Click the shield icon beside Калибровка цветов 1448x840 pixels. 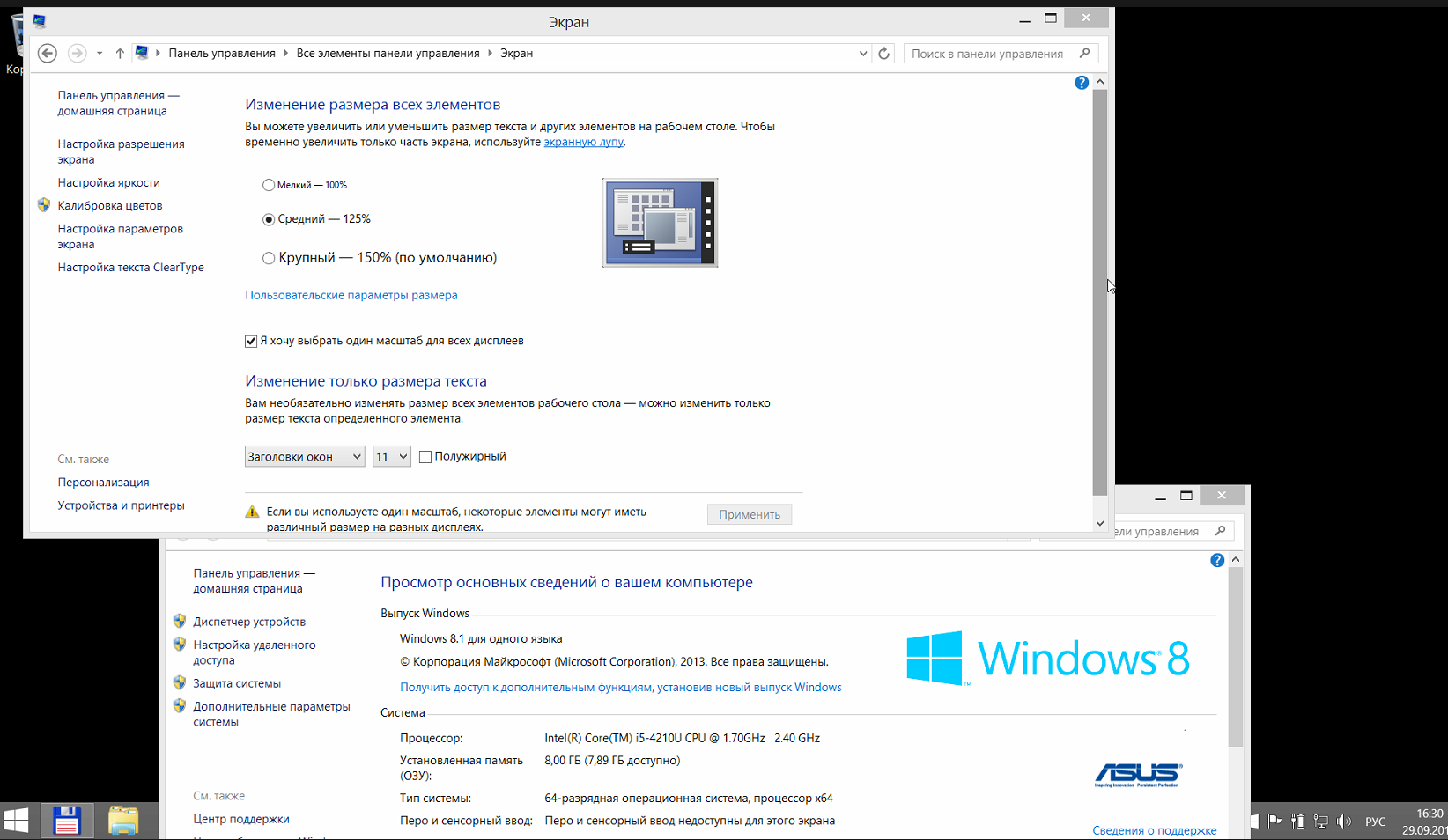click(44, 205)
